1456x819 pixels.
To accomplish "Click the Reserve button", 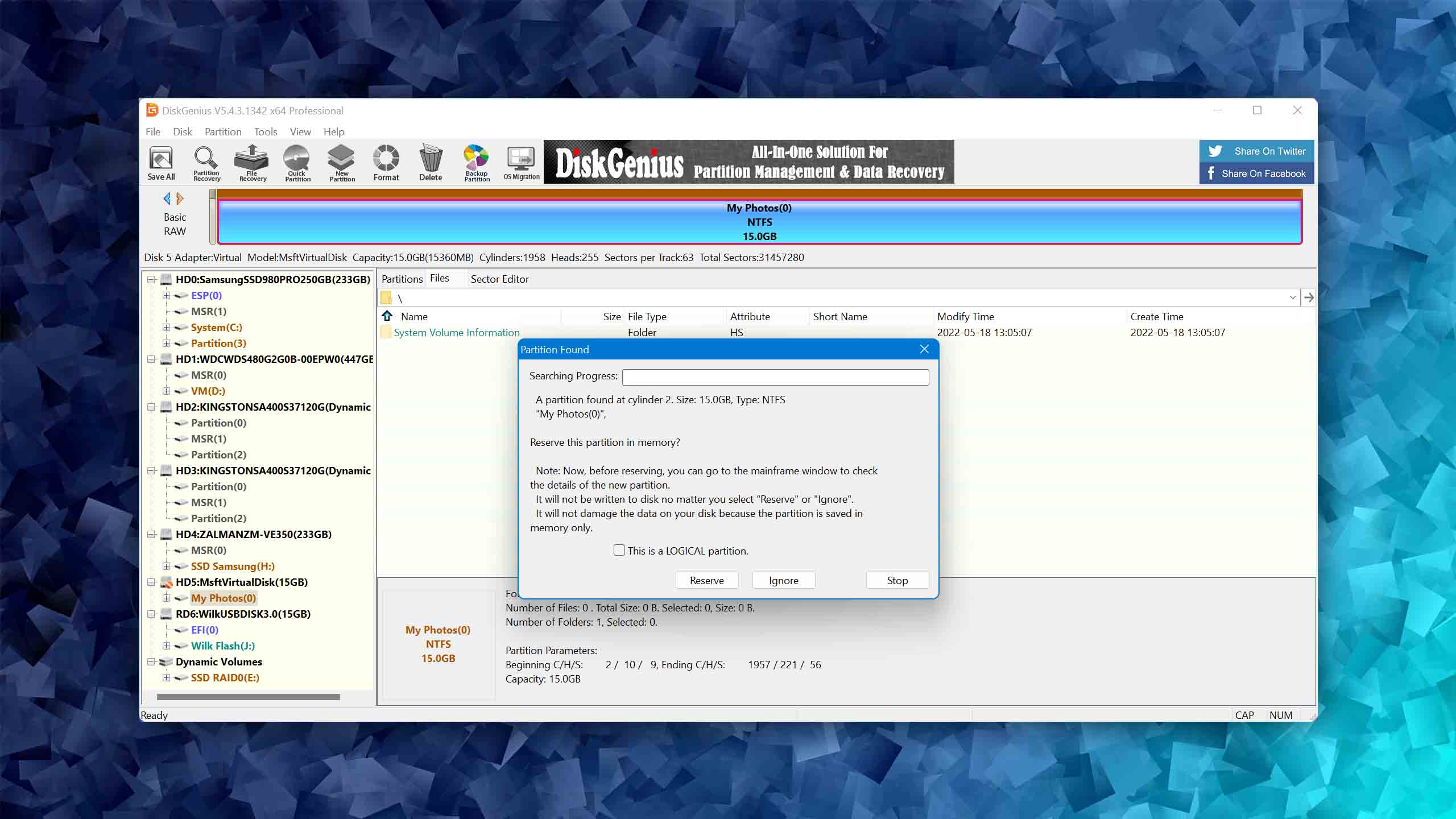I will coord(707,580).
